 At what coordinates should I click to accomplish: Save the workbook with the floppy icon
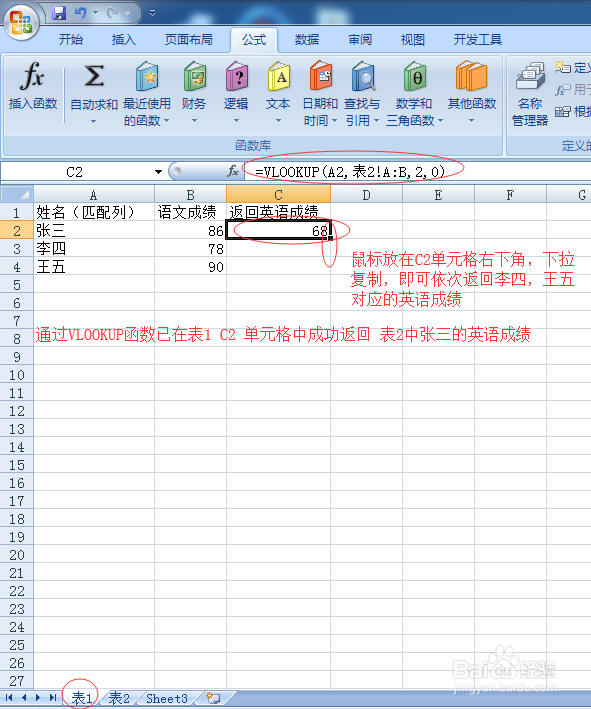(59, 13)
